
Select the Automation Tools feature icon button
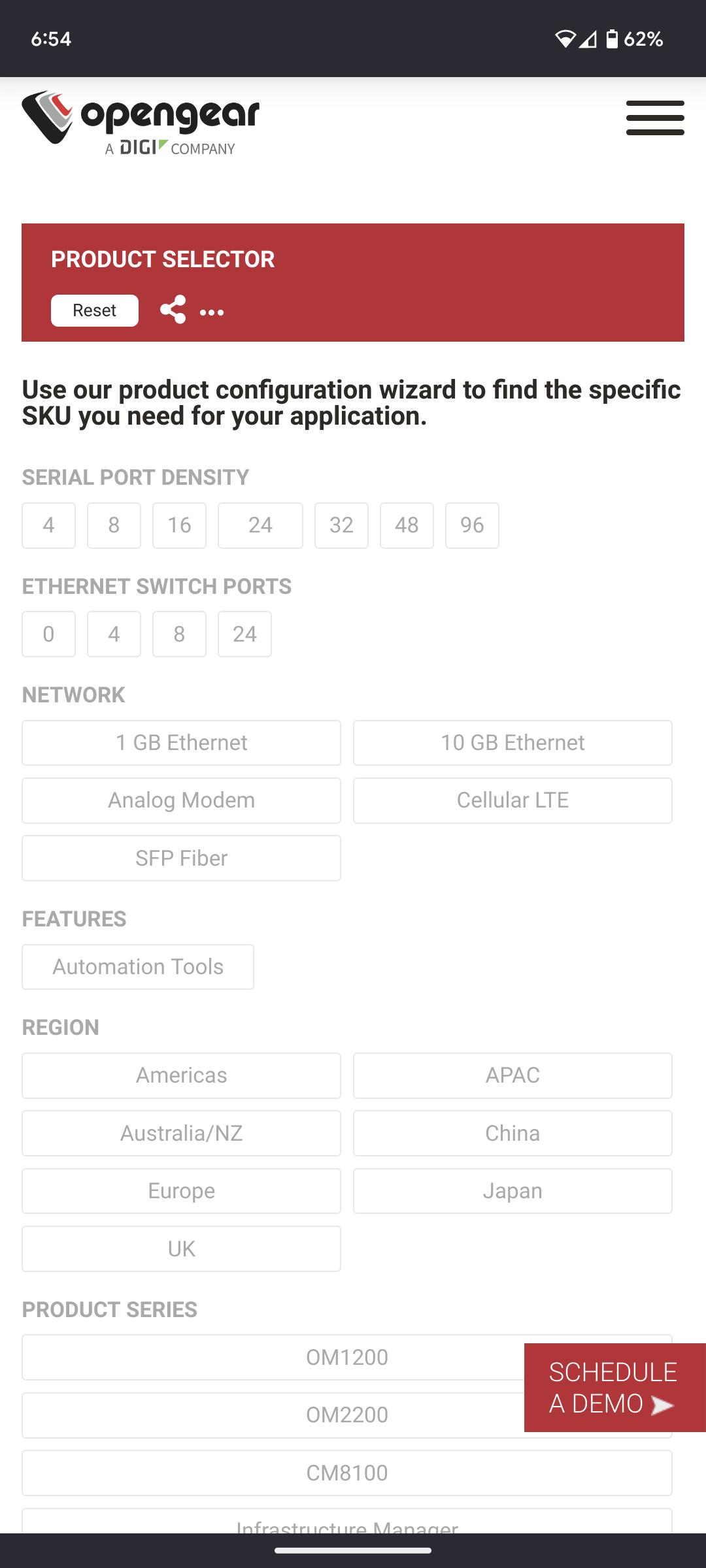pos(137,966)
